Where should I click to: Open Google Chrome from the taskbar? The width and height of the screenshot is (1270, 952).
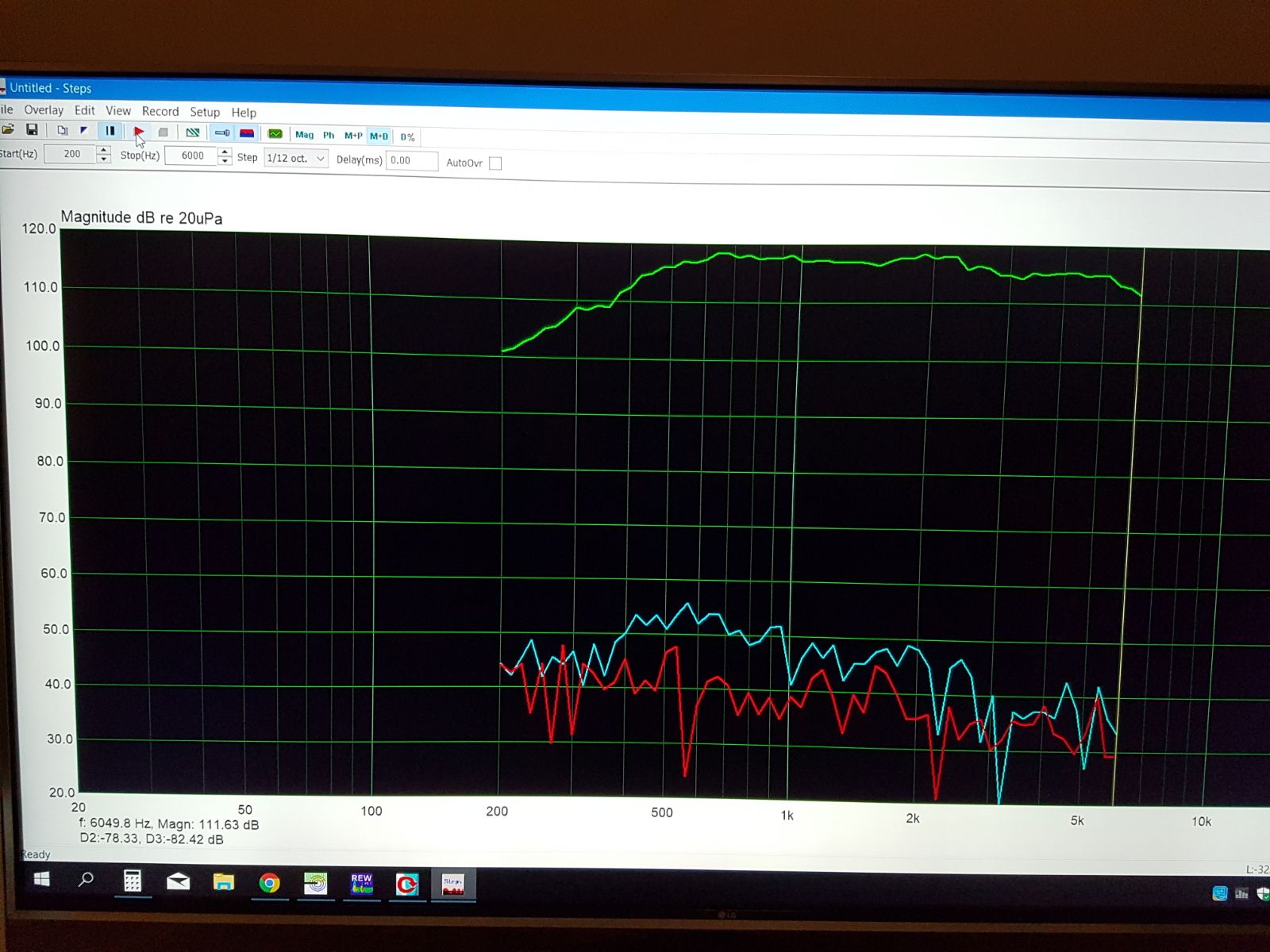point(270,883)
